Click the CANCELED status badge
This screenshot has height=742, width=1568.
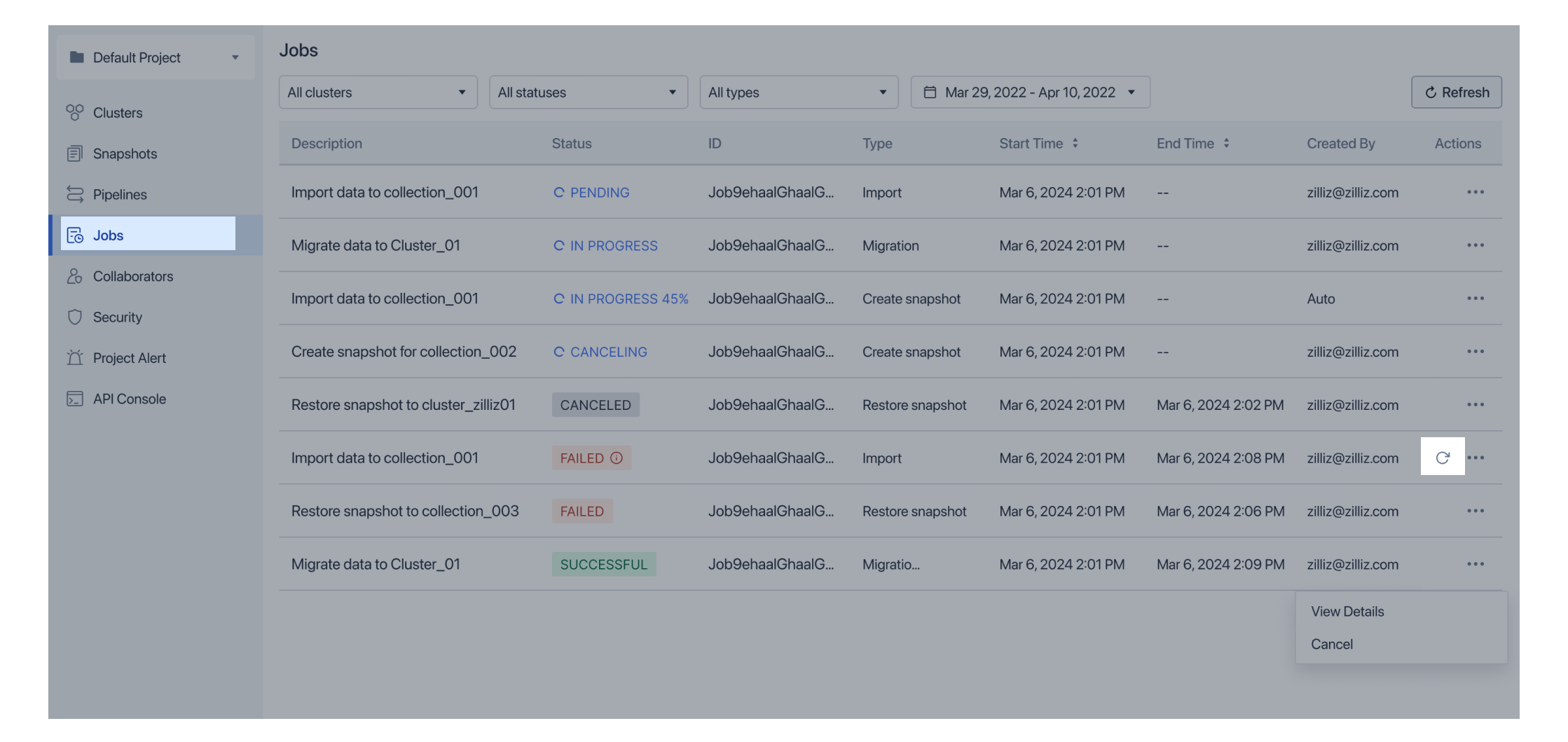click(x=596, y=405)
